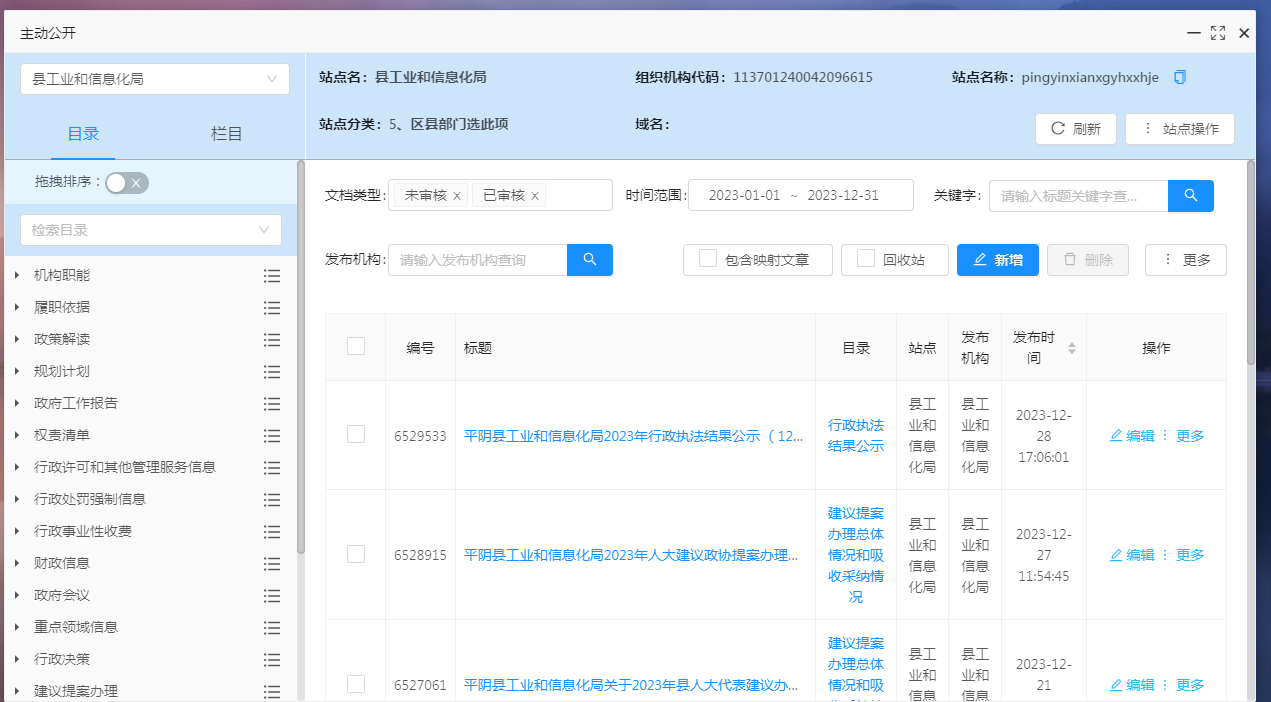Select the 政府会议 directory item
Screen dimensions: 1271x702
[62, 596]
